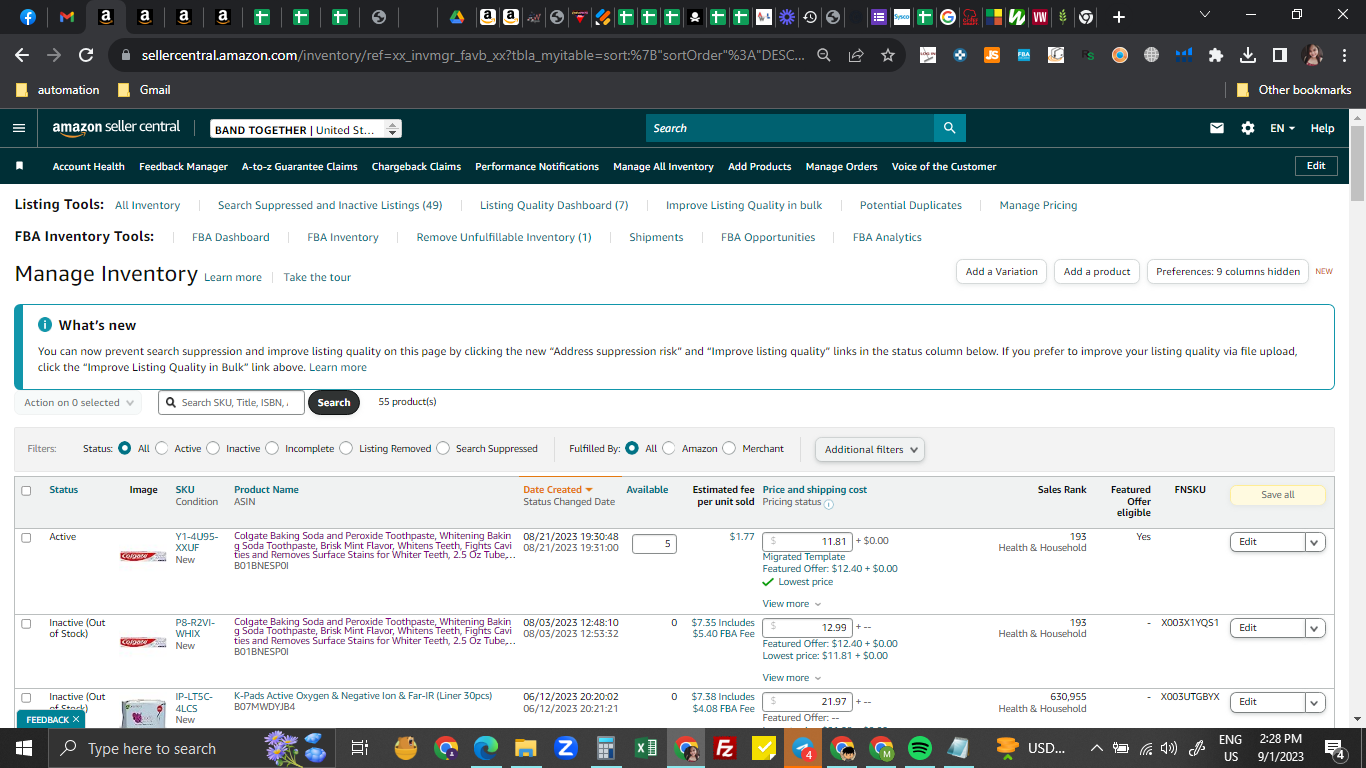Click the price field showing 11.81

807,542
